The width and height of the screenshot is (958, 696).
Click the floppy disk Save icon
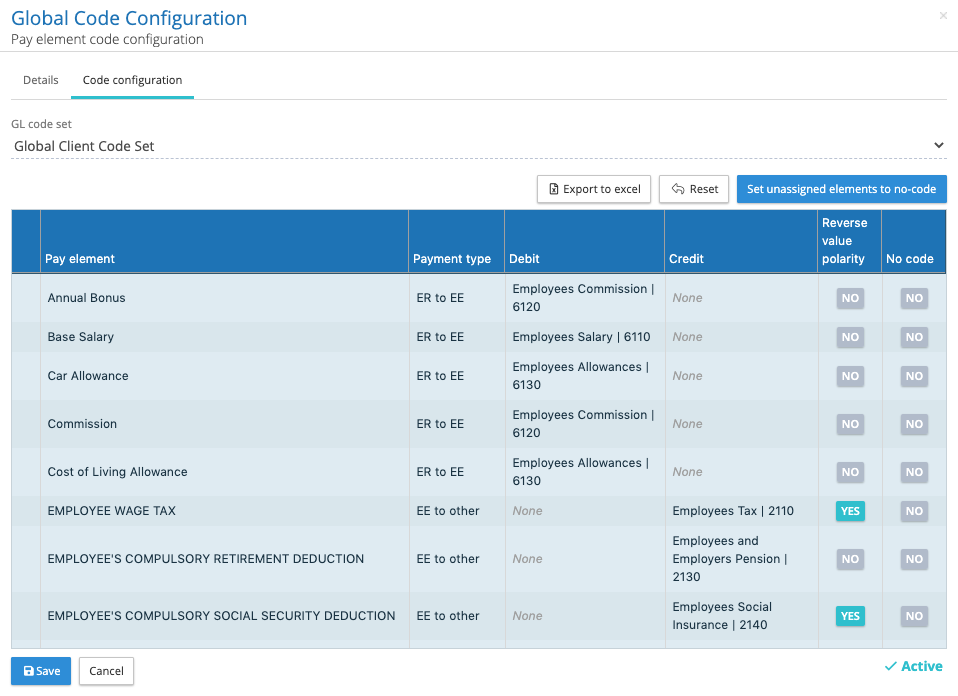coord(29,671)
